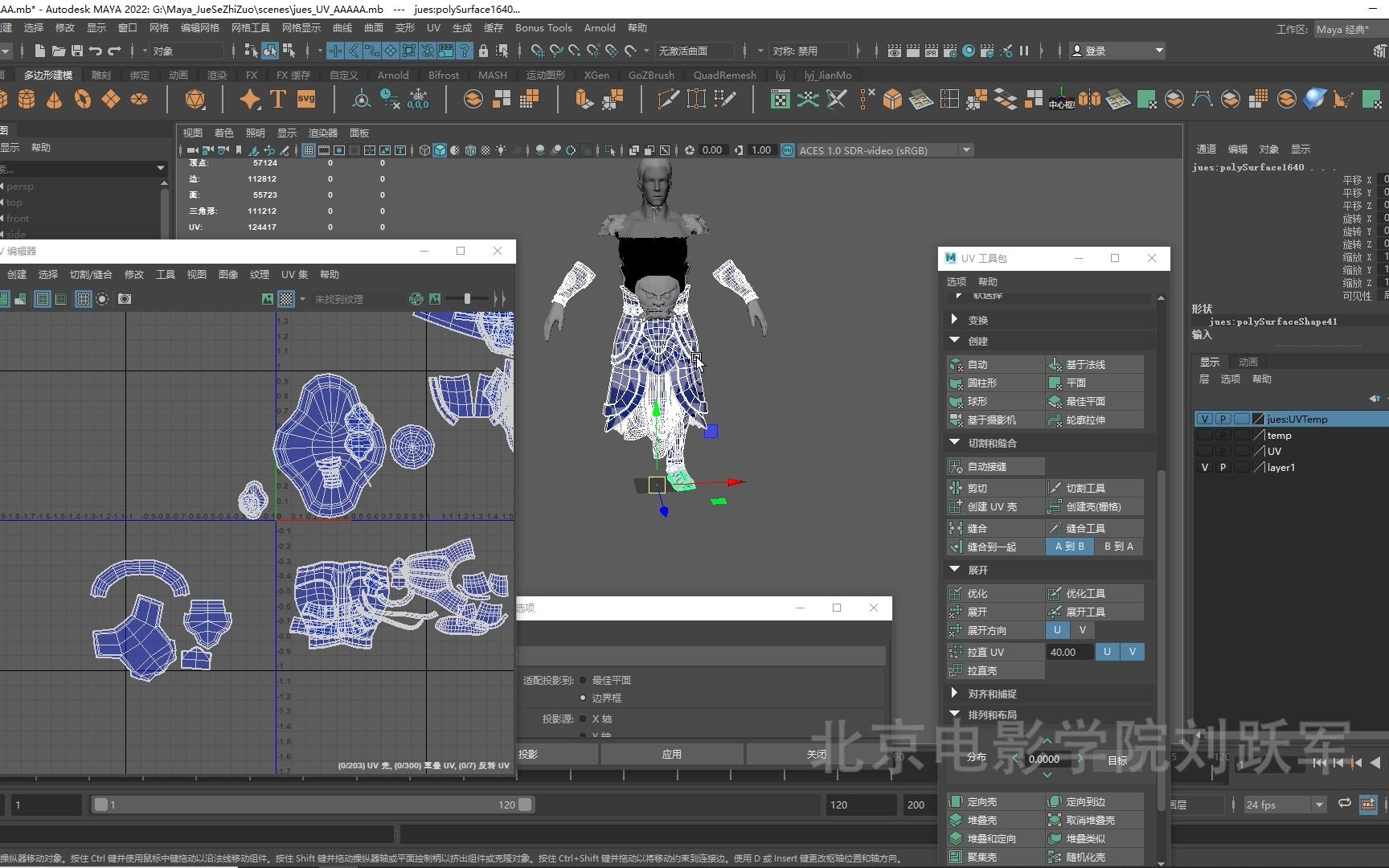Open the ACES color space dropdown

click(x=966, y=150)
